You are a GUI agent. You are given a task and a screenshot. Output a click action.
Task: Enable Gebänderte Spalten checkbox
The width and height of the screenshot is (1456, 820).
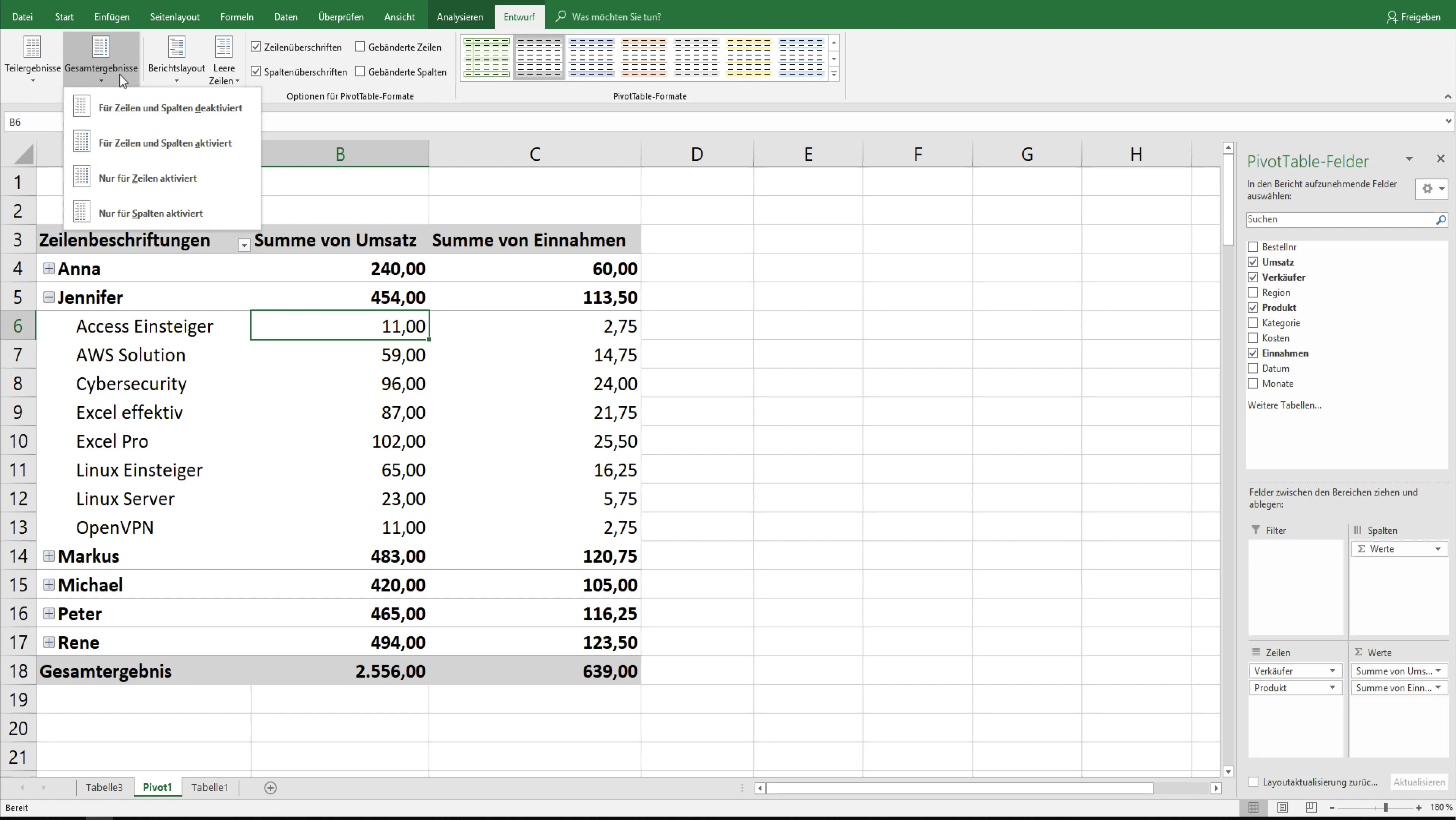click(360, 71)
